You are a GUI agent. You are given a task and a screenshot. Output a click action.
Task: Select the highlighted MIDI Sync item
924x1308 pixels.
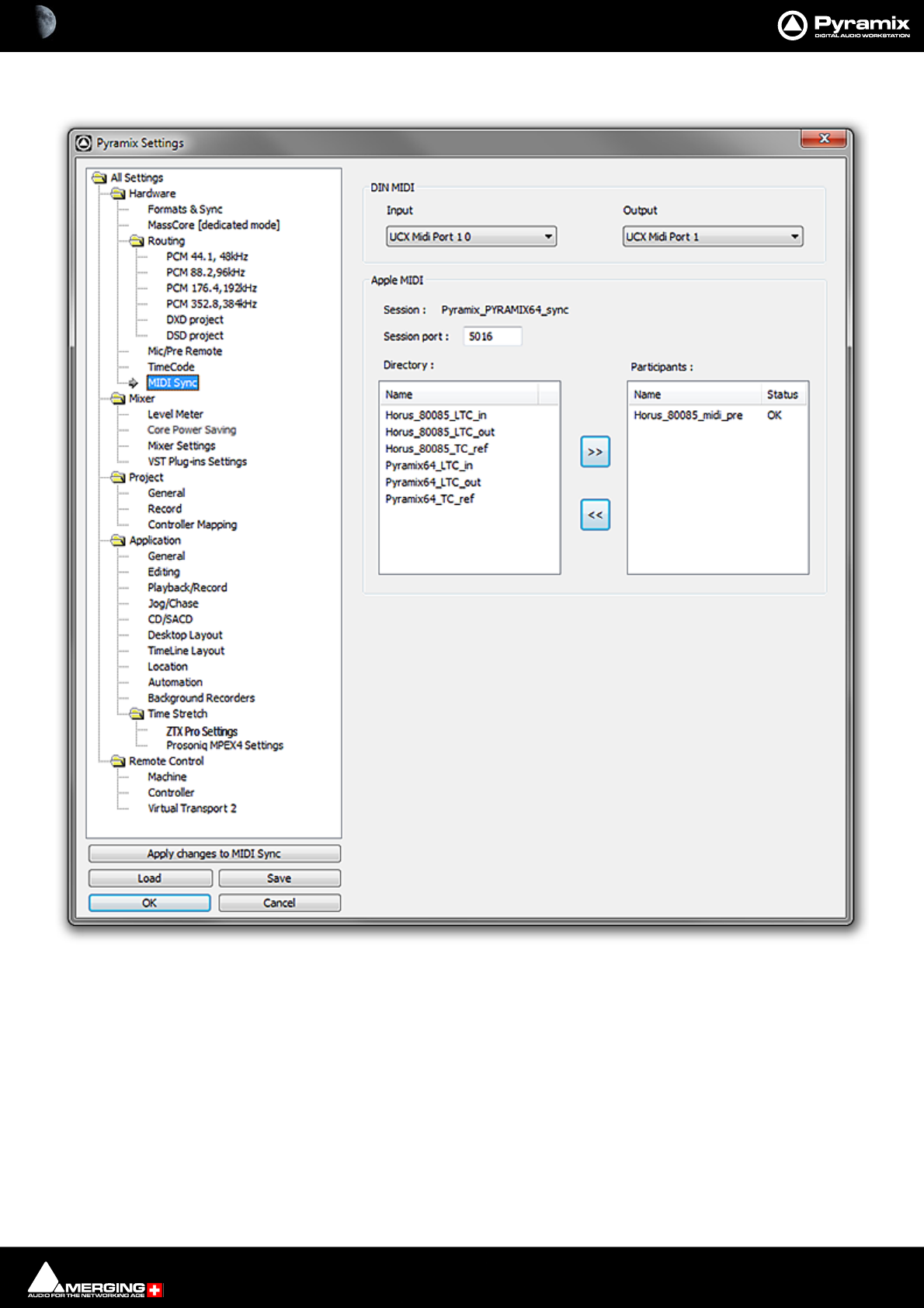pyautogui.click(x=172, y=383)
